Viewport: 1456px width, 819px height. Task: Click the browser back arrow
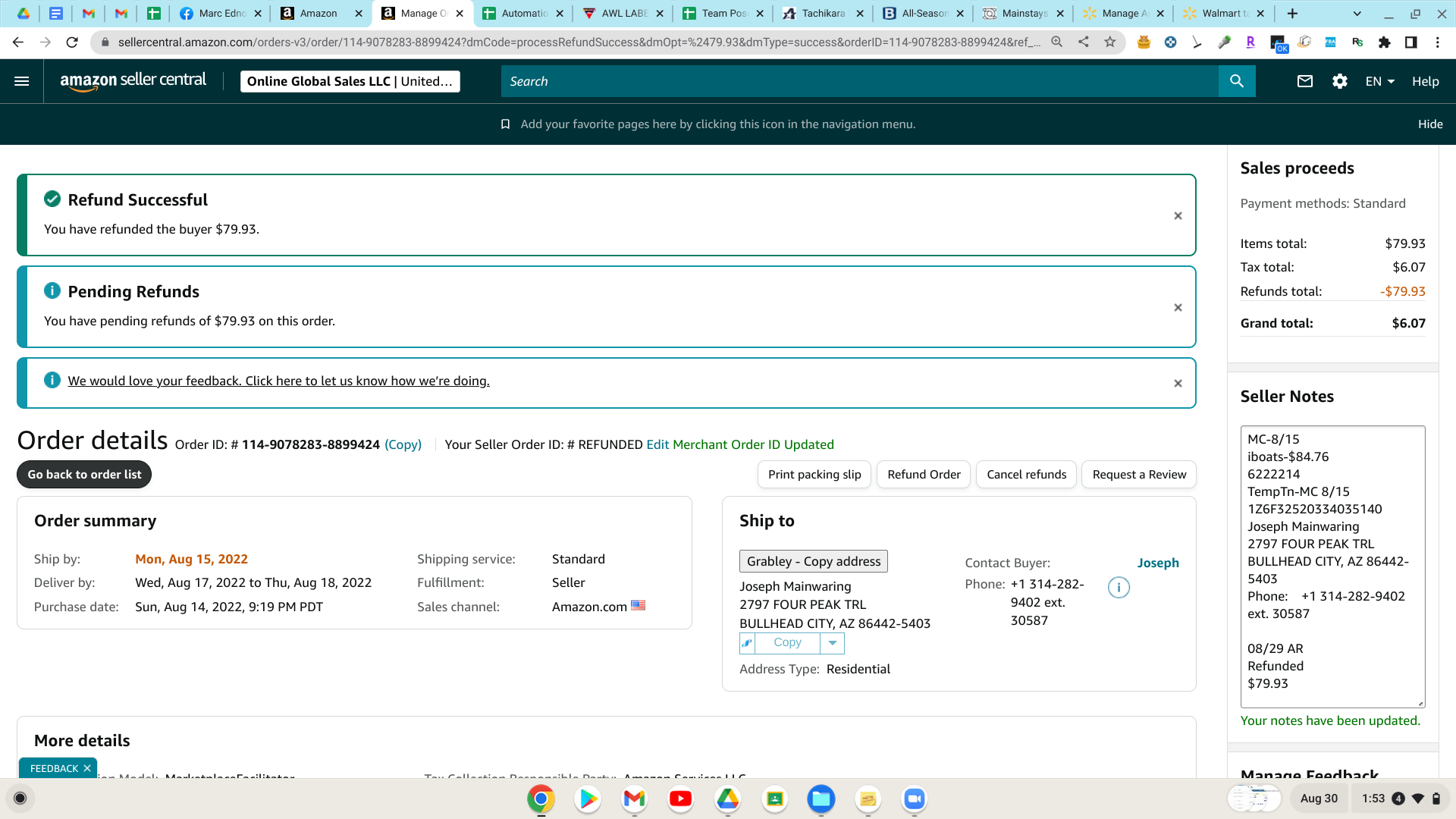18,42
